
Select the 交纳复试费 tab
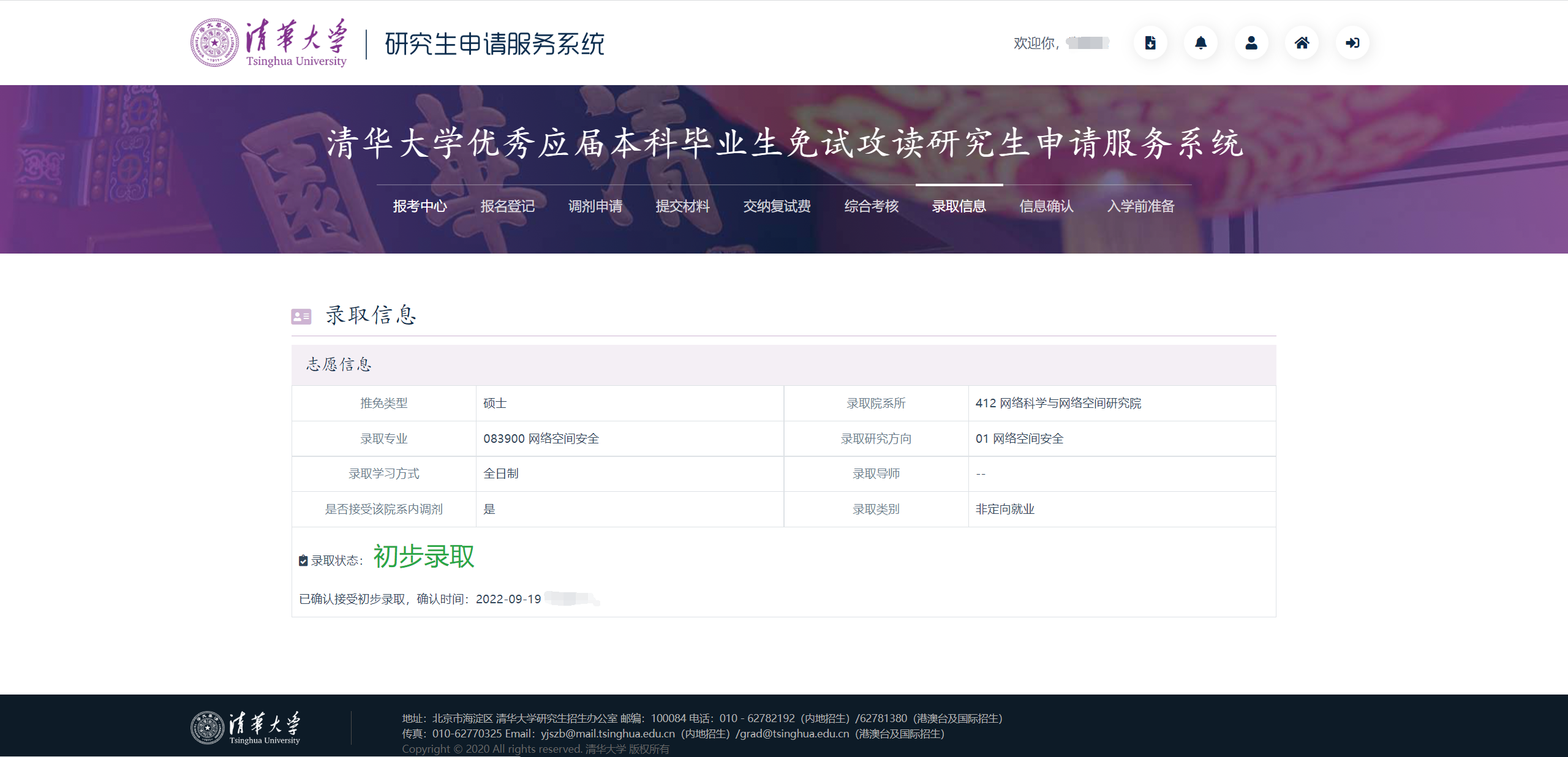(x=777, y=206)
